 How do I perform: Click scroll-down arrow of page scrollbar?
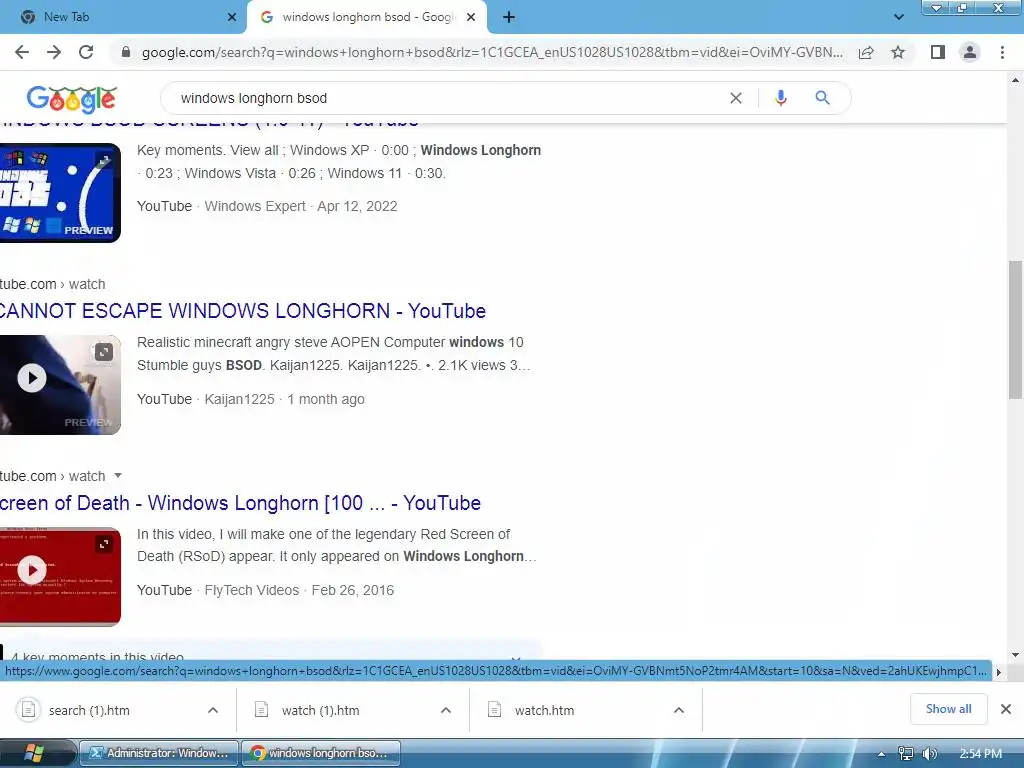click(x=1015, y=654)
